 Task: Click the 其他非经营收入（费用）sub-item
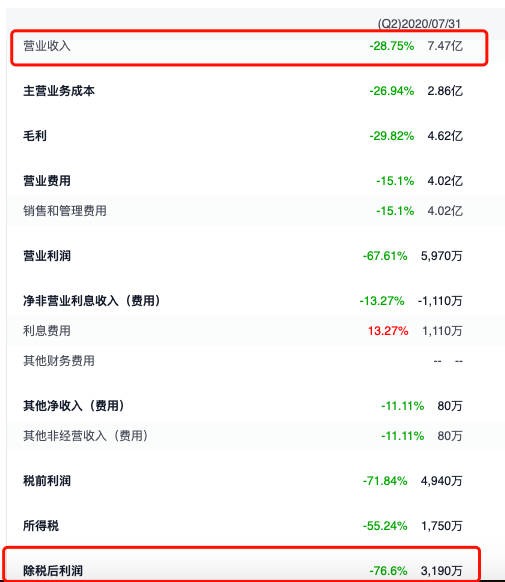86,436
